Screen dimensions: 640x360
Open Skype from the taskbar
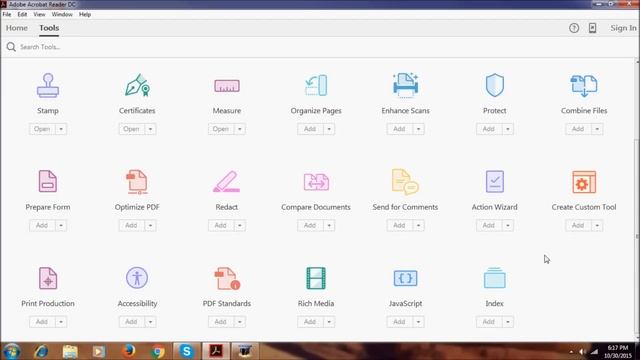point(187,351)
